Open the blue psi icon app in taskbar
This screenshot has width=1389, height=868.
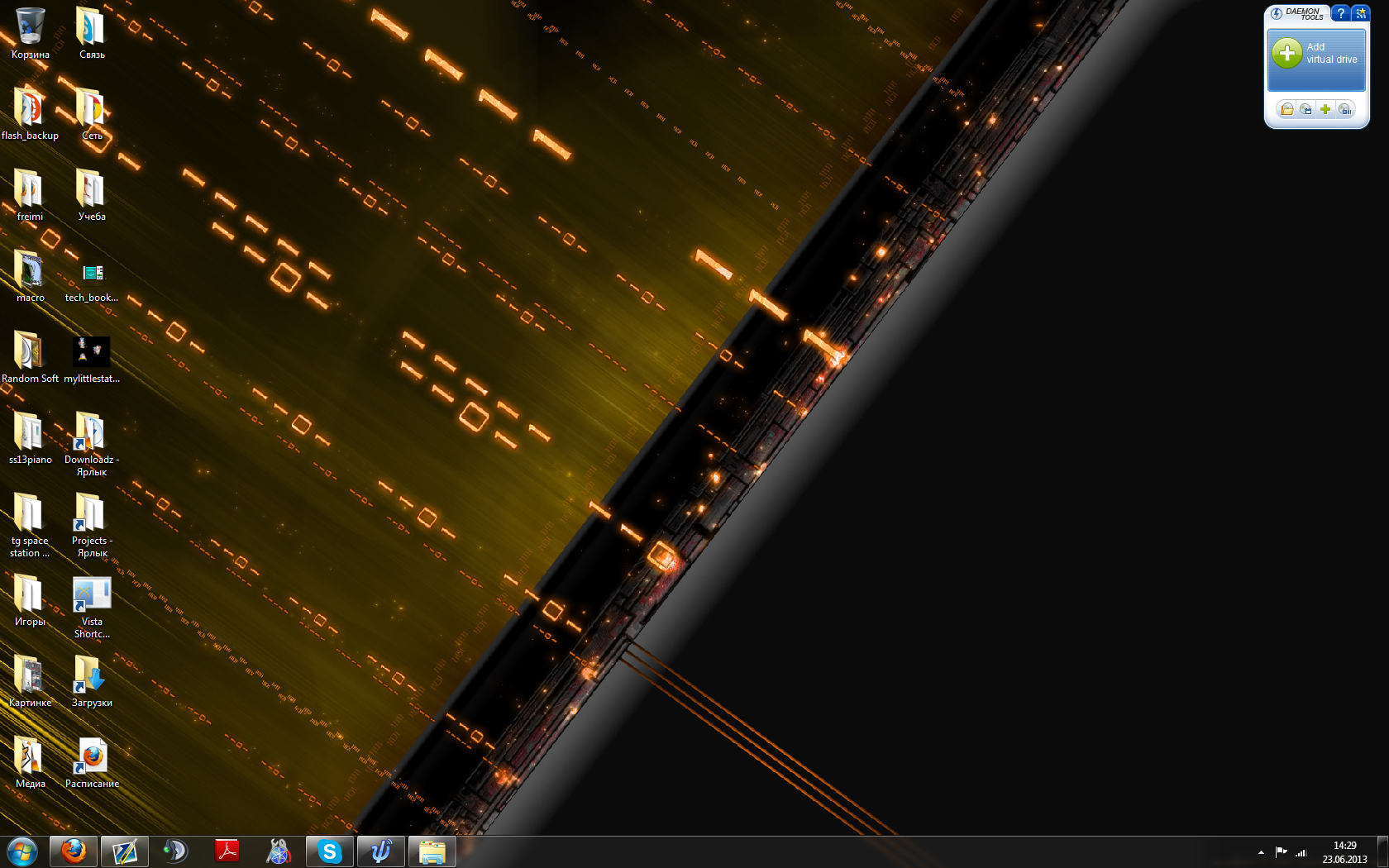[381, 851]
